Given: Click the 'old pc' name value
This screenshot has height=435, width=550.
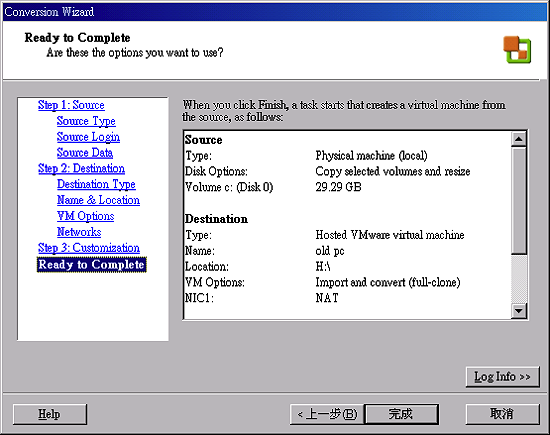Looking at the screenshot, I should [330, 251].
